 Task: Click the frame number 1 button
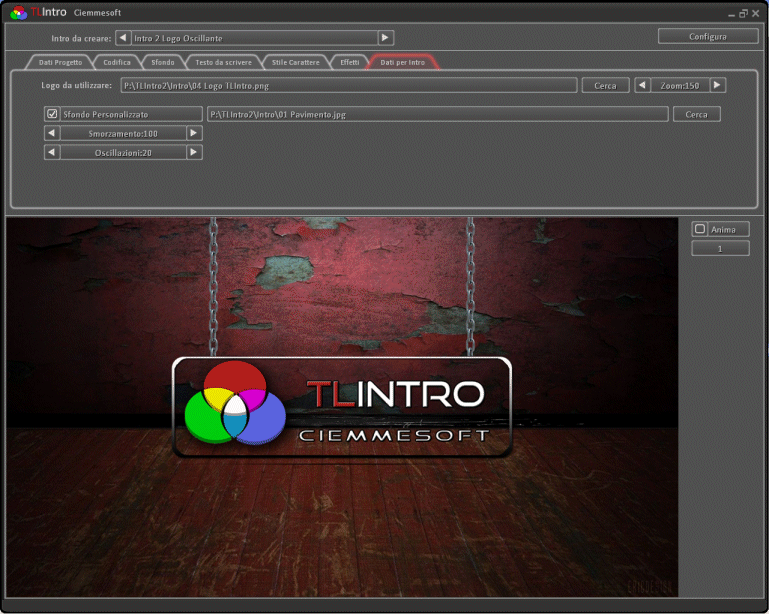point(720,248)
